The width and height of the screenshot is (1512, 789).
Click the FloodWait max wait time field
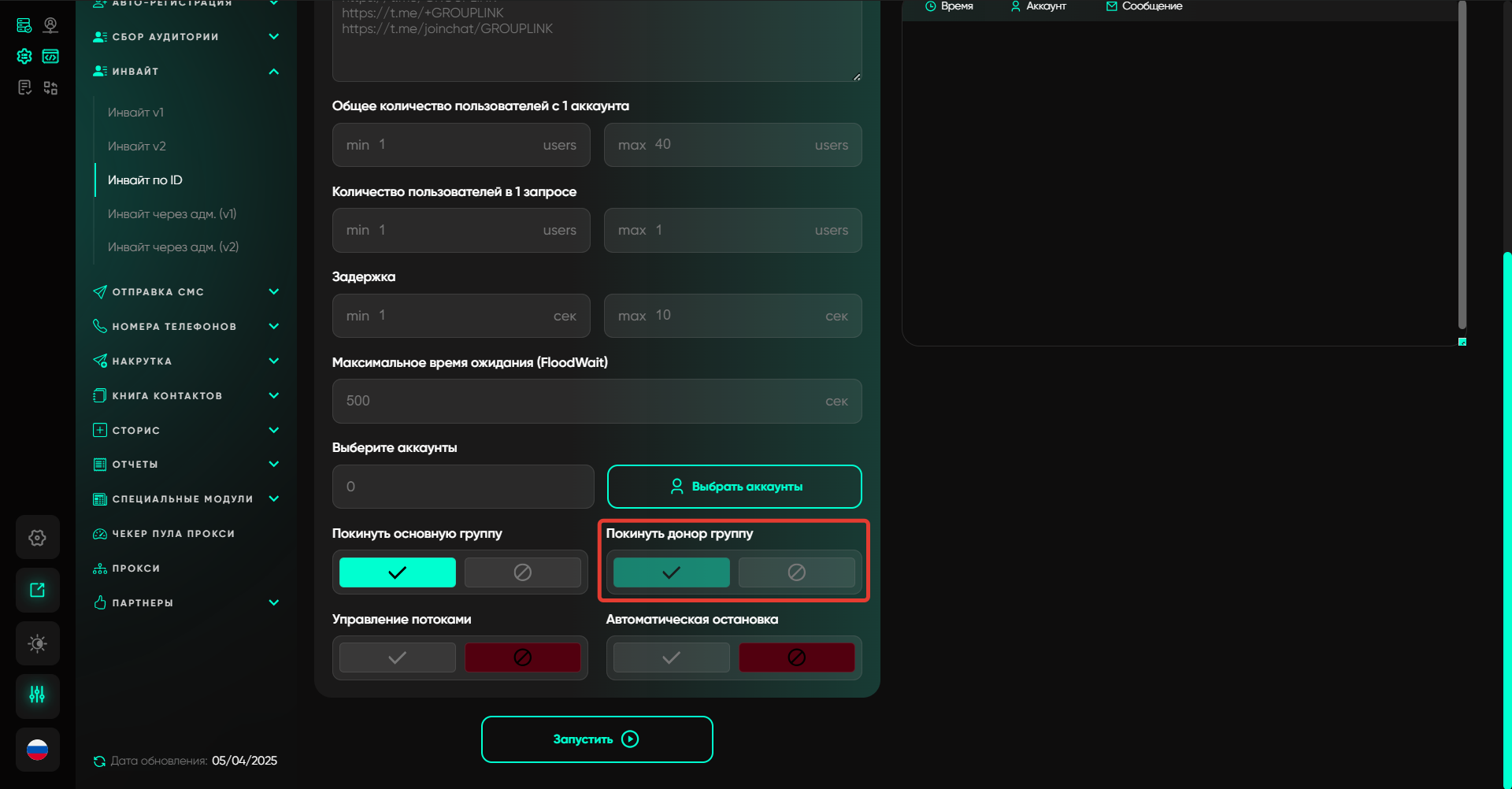(596, 401)
